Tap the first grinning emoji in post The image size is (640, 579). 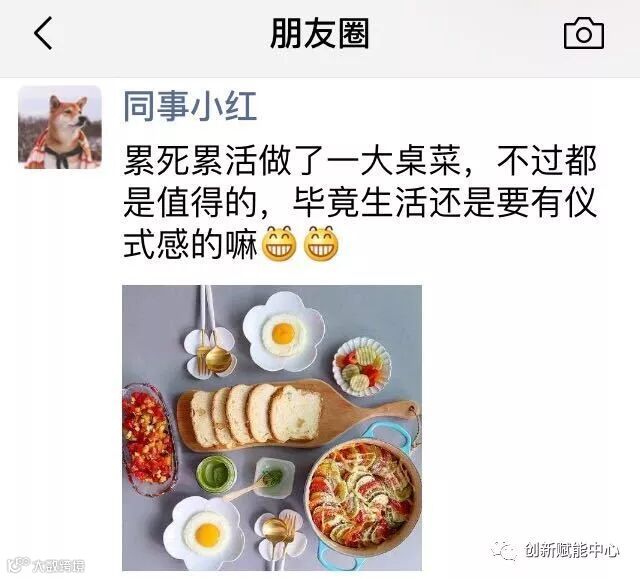279,244
